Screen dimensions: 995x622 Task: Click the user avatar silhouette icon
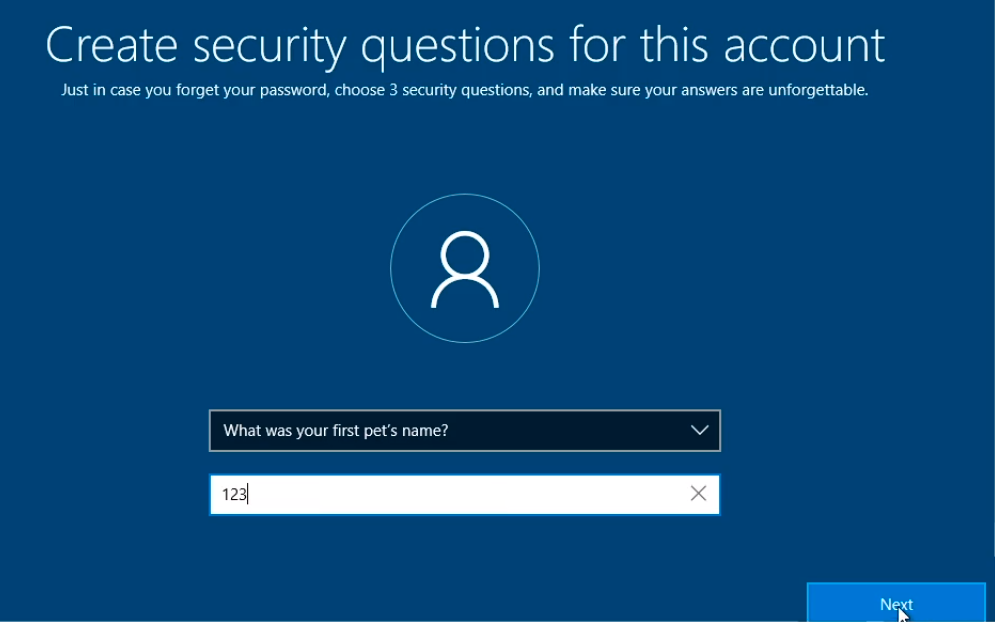point(465,269)
